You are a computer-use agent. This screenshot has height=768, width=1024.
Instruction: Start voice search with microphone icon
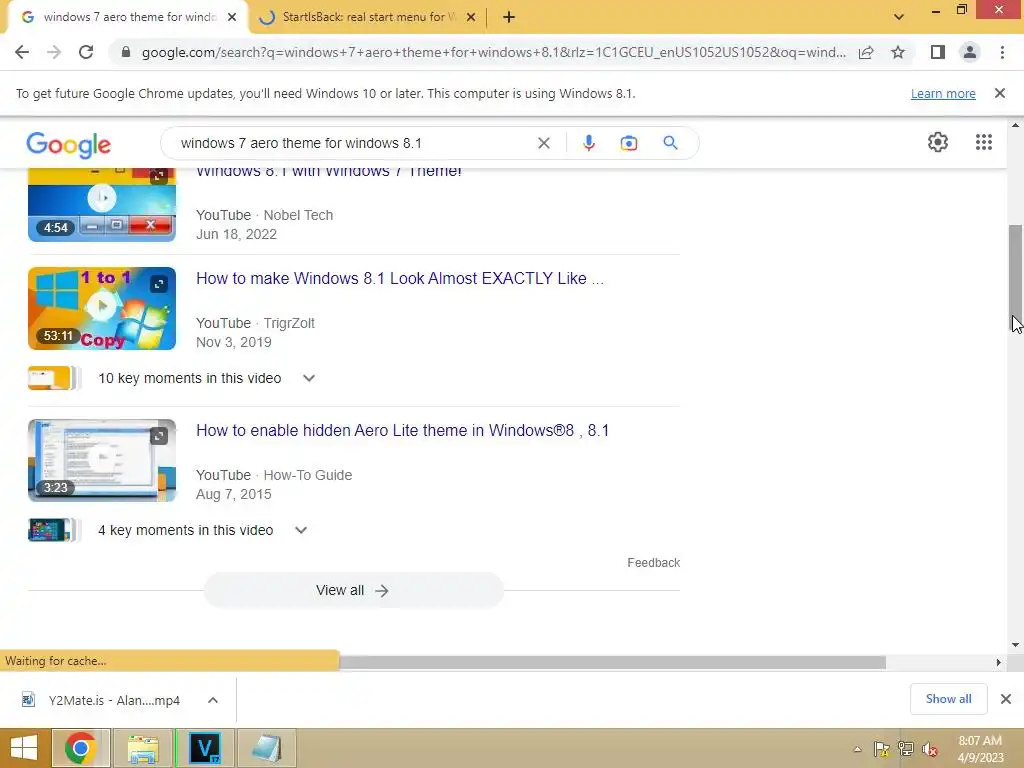pos(588,143)
